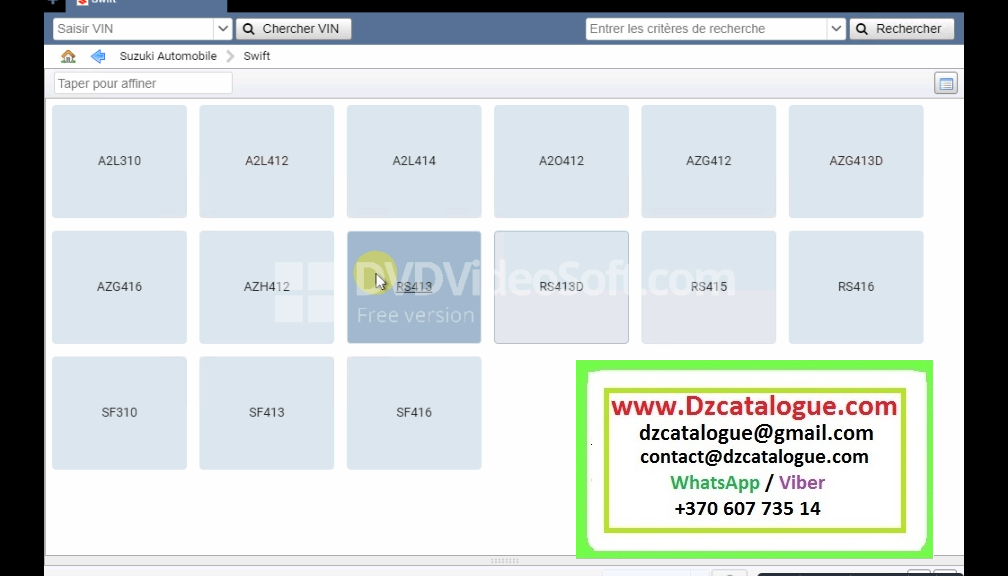The image size is (1008, 576).
Task: Select the AZH412 model tile
Action: point(267,287)
